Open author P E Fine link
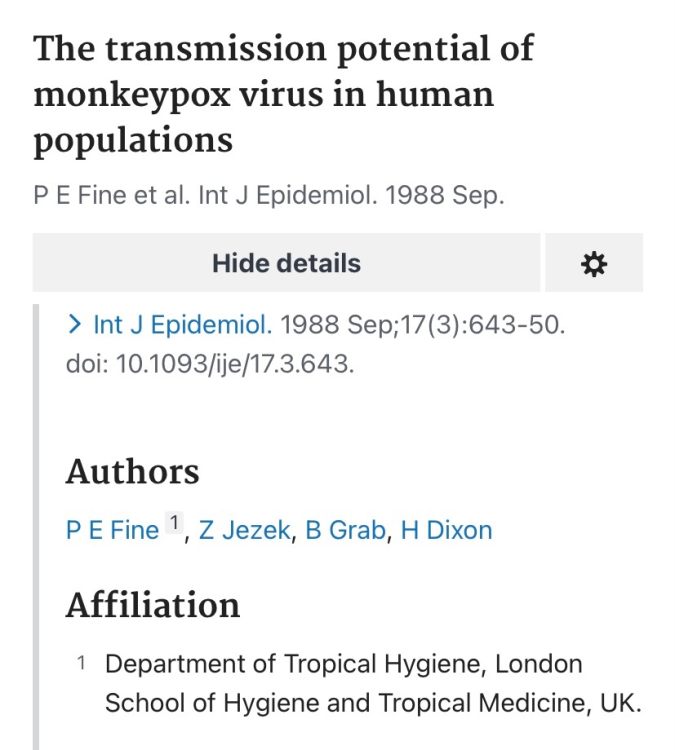The height and width of the screenshot is (750, 675). coord(112,530)
